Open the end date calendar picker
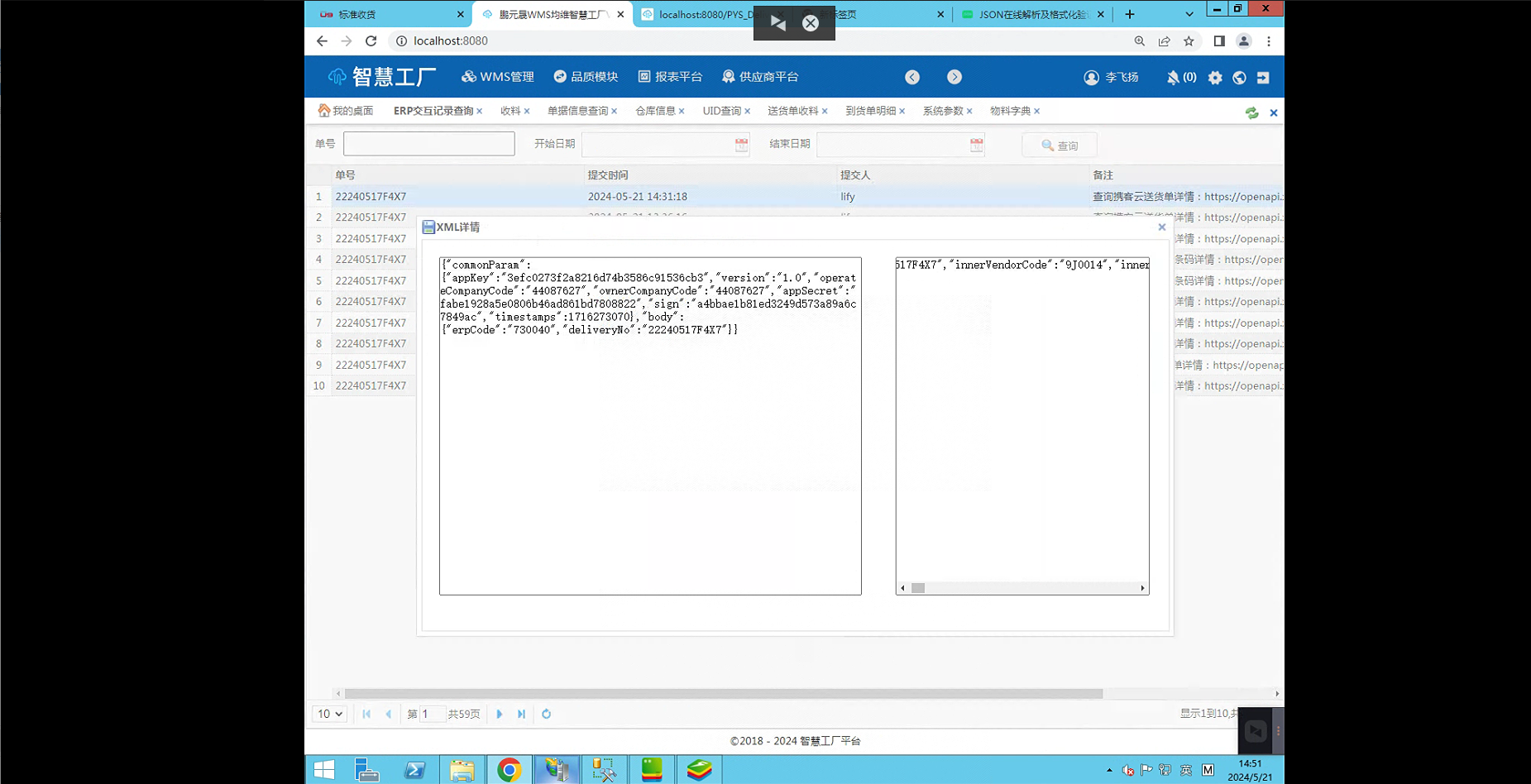 coord(976,145)
